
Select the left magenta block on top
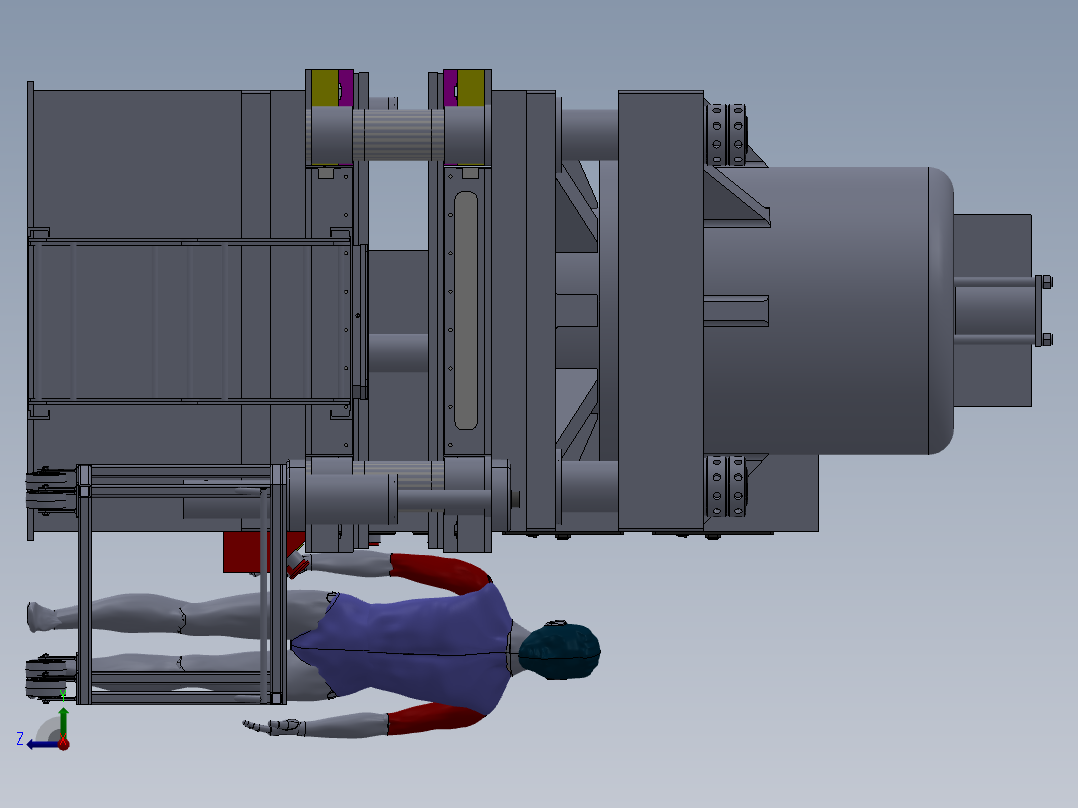tap(346, 87)
